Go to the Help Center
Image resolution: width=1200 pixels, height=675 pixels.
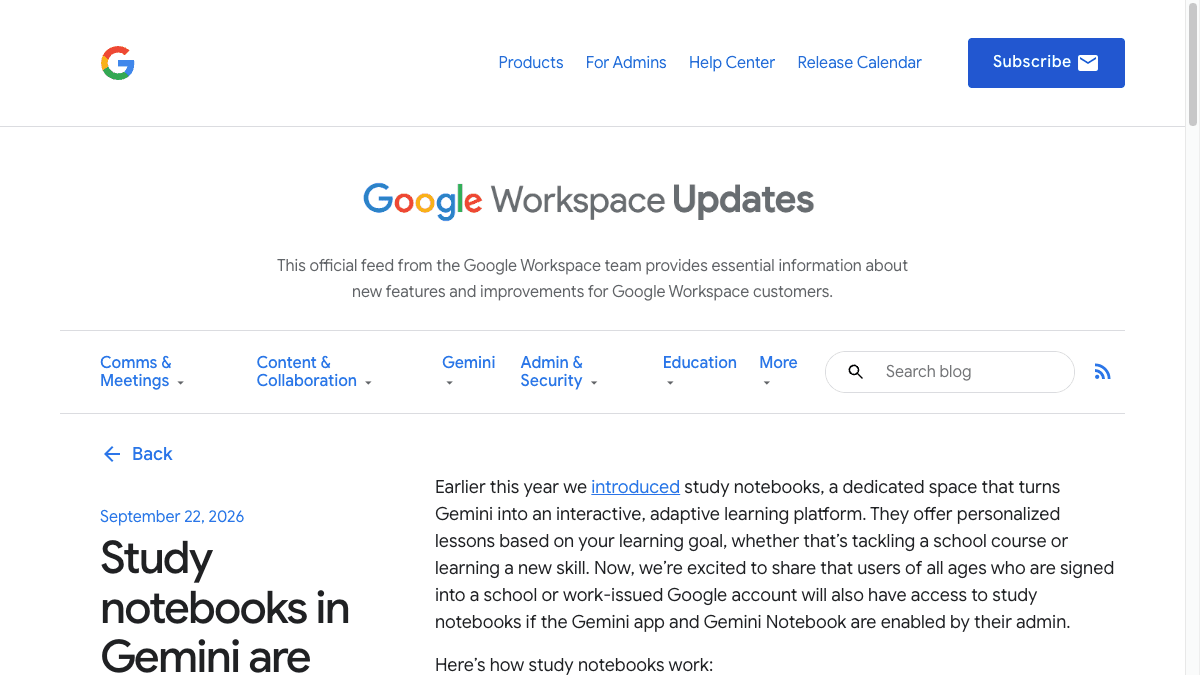732,62
